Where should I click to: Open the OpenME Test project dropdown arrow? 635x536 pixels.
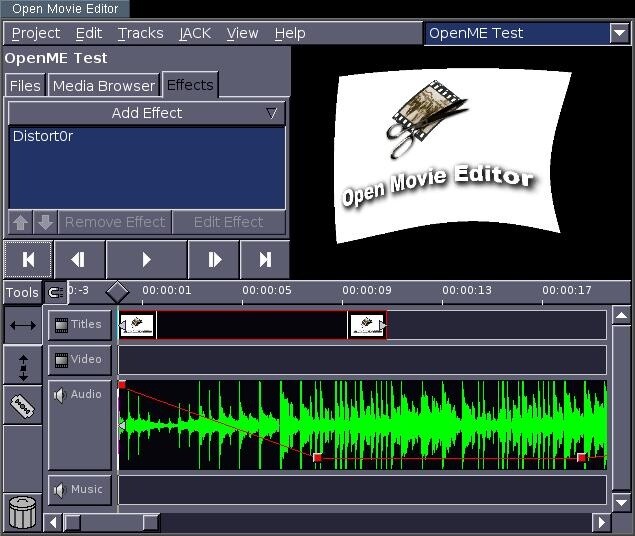[x=619, y=33]
